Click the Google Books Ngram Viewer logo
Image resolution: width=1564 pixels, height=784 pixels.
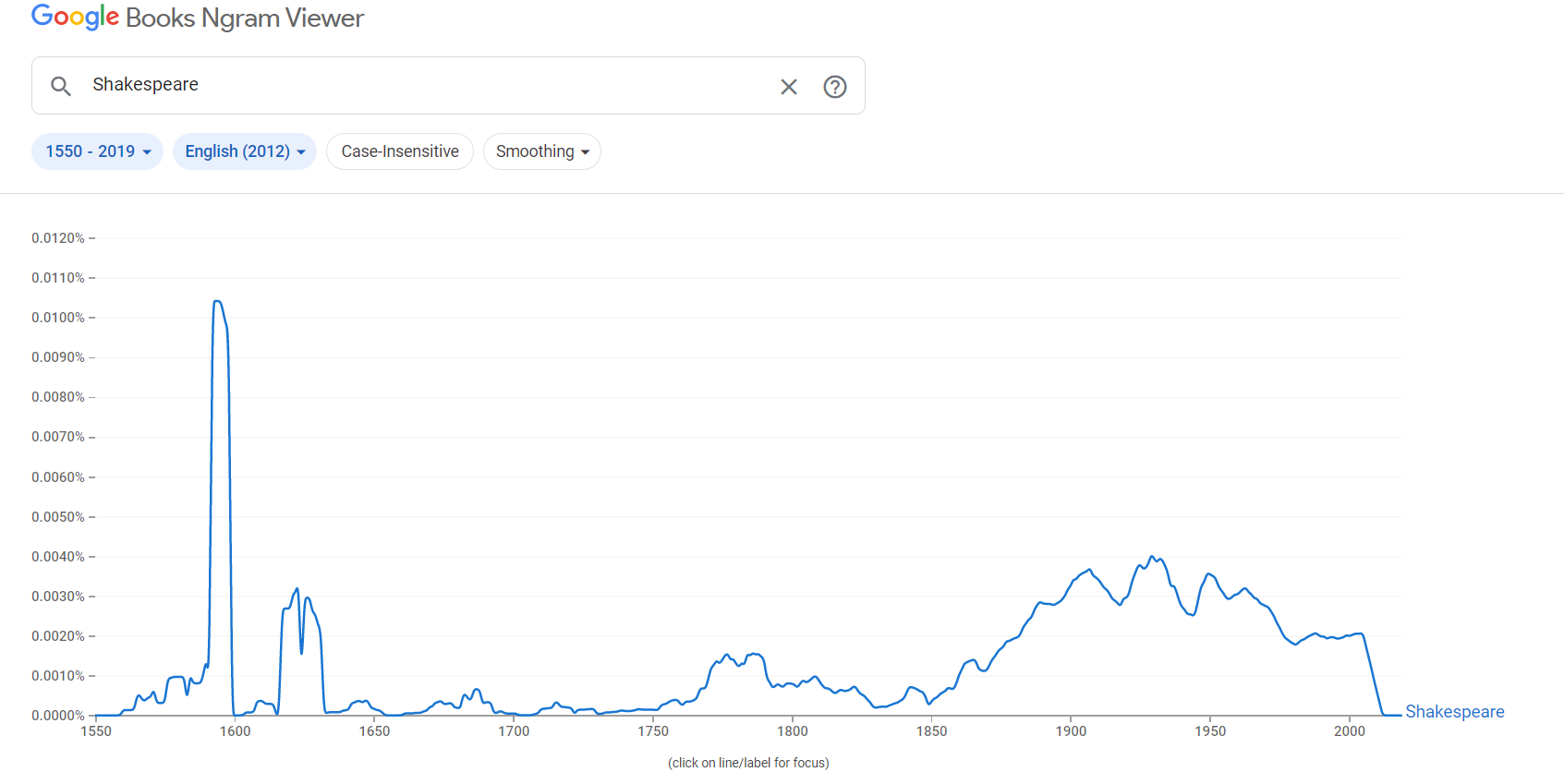tap(198, 18)
